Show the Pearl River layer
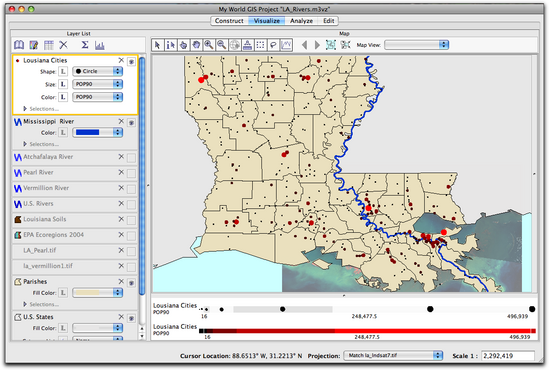 [131, 173]
